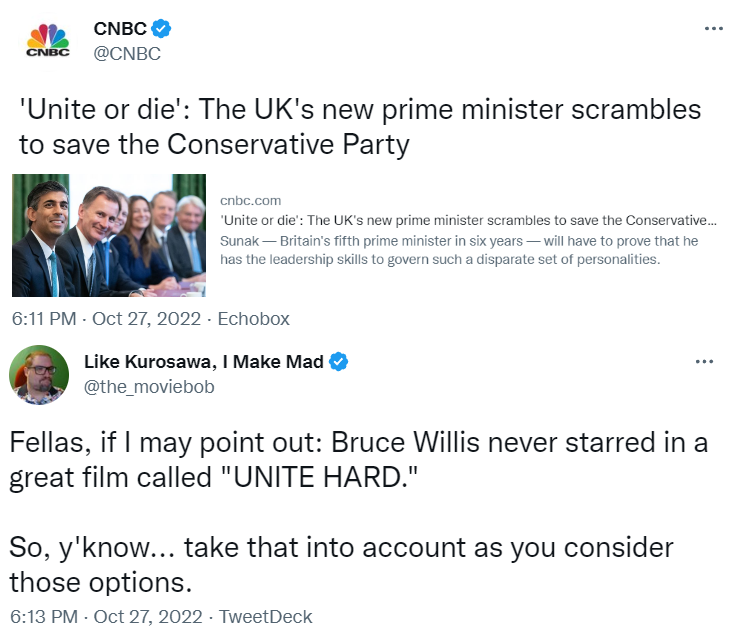The height and width of the screenshot is (640, 733).
Task: Click the verified badge beside 'I Make Mad'
Action: 340,362
